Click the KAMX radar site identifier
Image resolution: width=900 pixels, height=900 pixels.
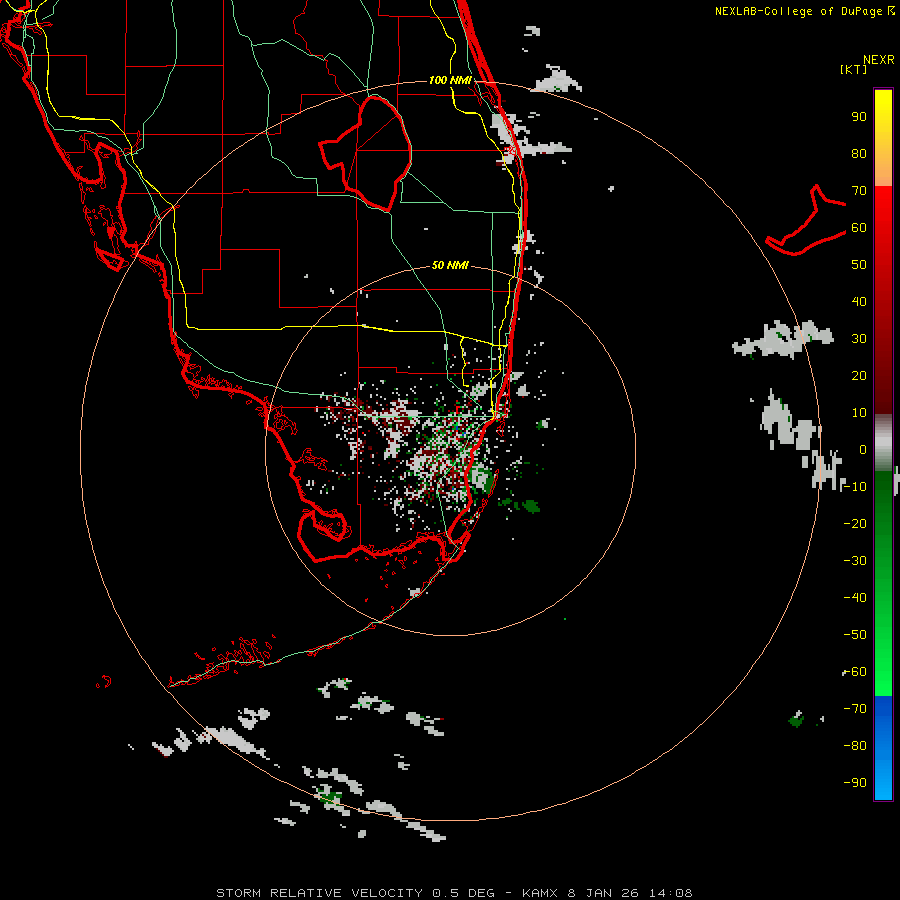tap(540, 893)
